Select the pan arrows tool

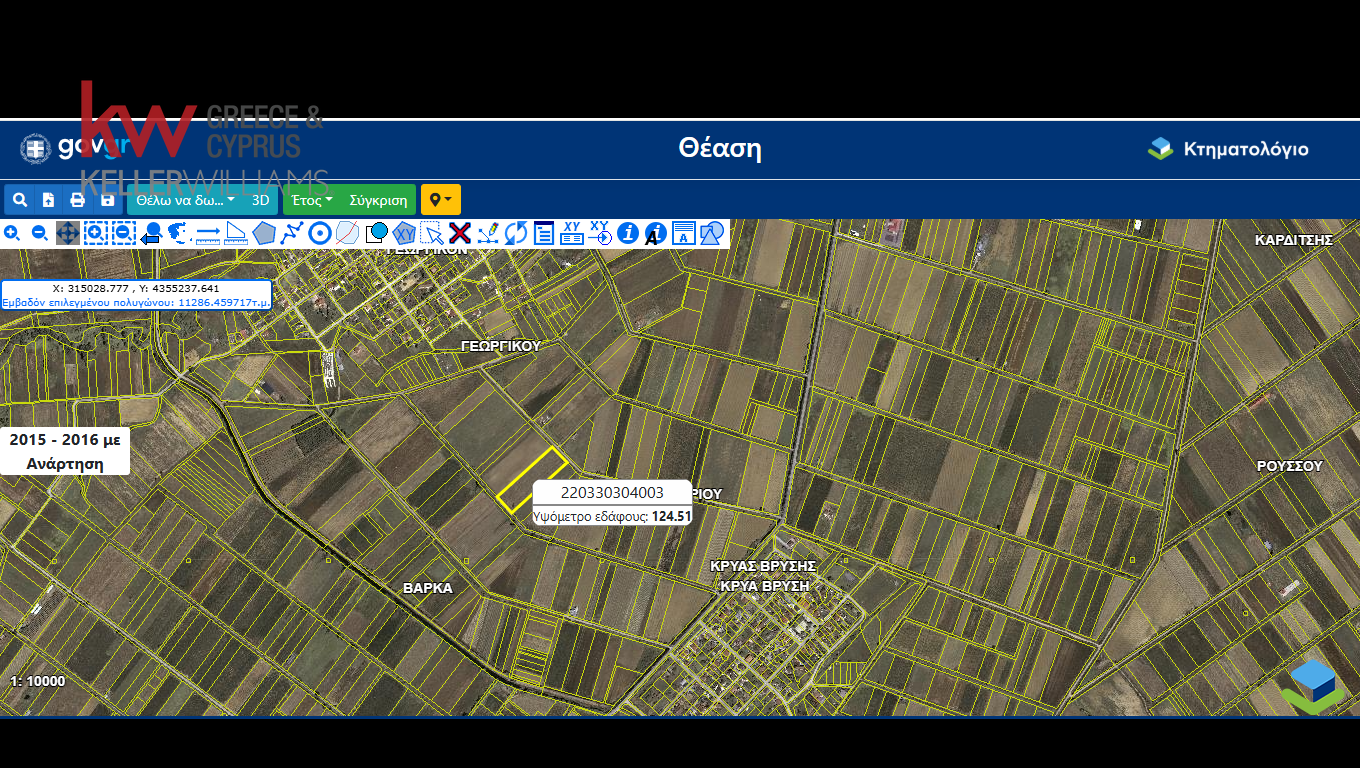68,233
